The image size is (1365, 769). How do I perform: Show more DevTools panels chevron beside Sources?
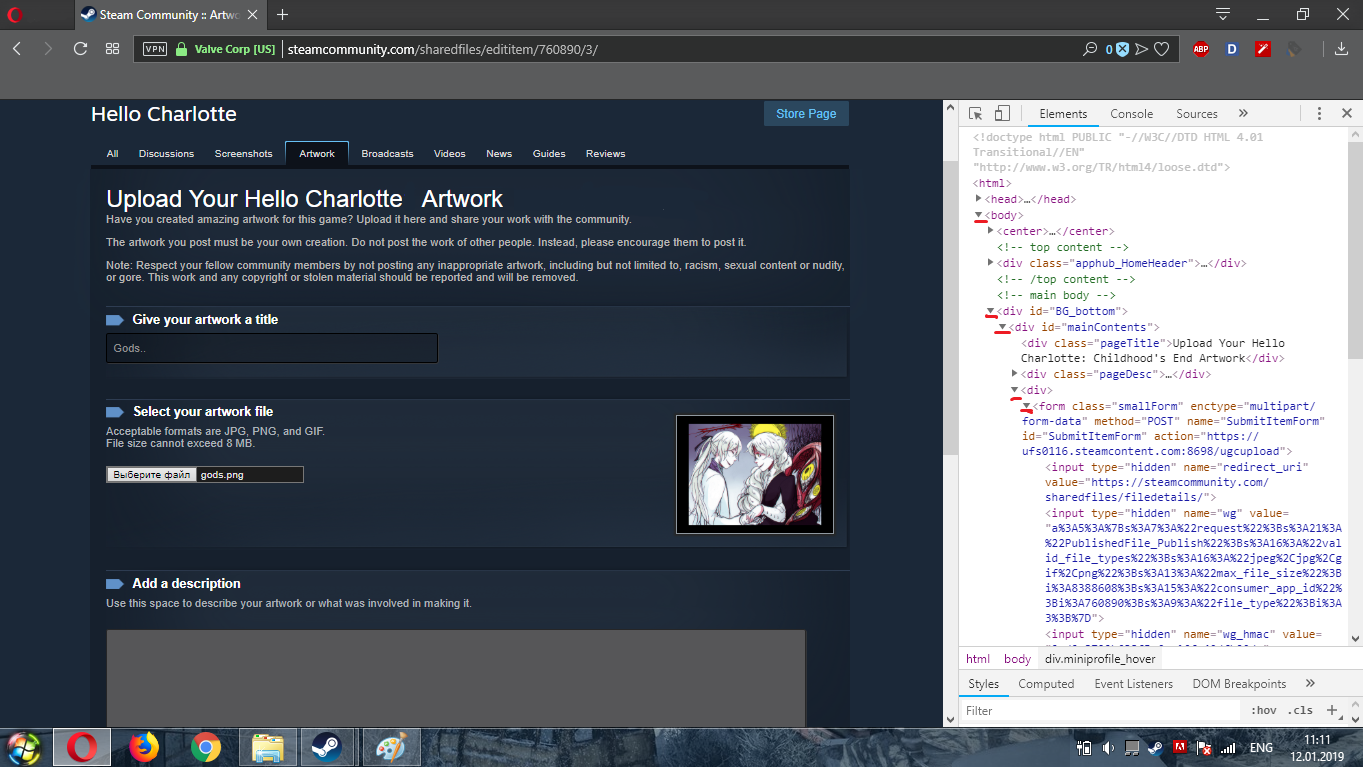tap(1243, 114)
